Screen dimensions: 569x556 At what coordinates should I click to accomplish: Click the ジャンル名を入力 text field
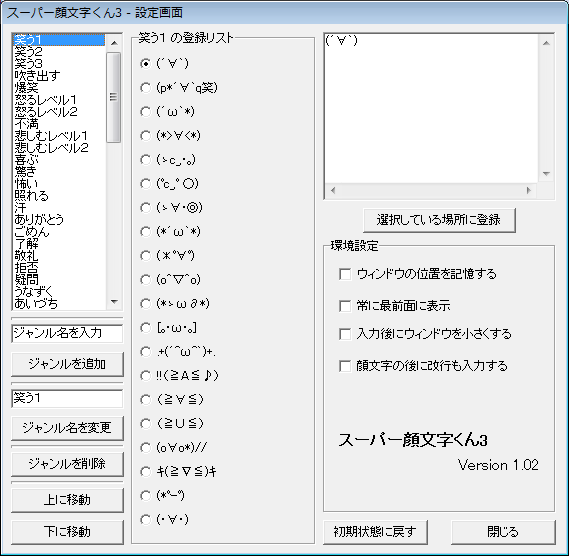pos(67,333)
